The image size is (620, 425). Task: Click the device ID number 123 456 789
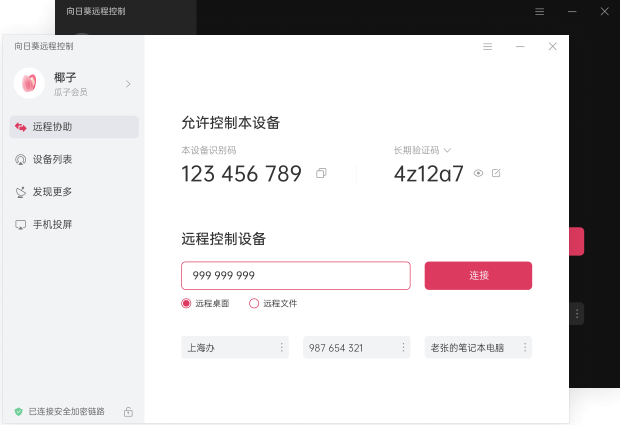click(x=241, y=174)
